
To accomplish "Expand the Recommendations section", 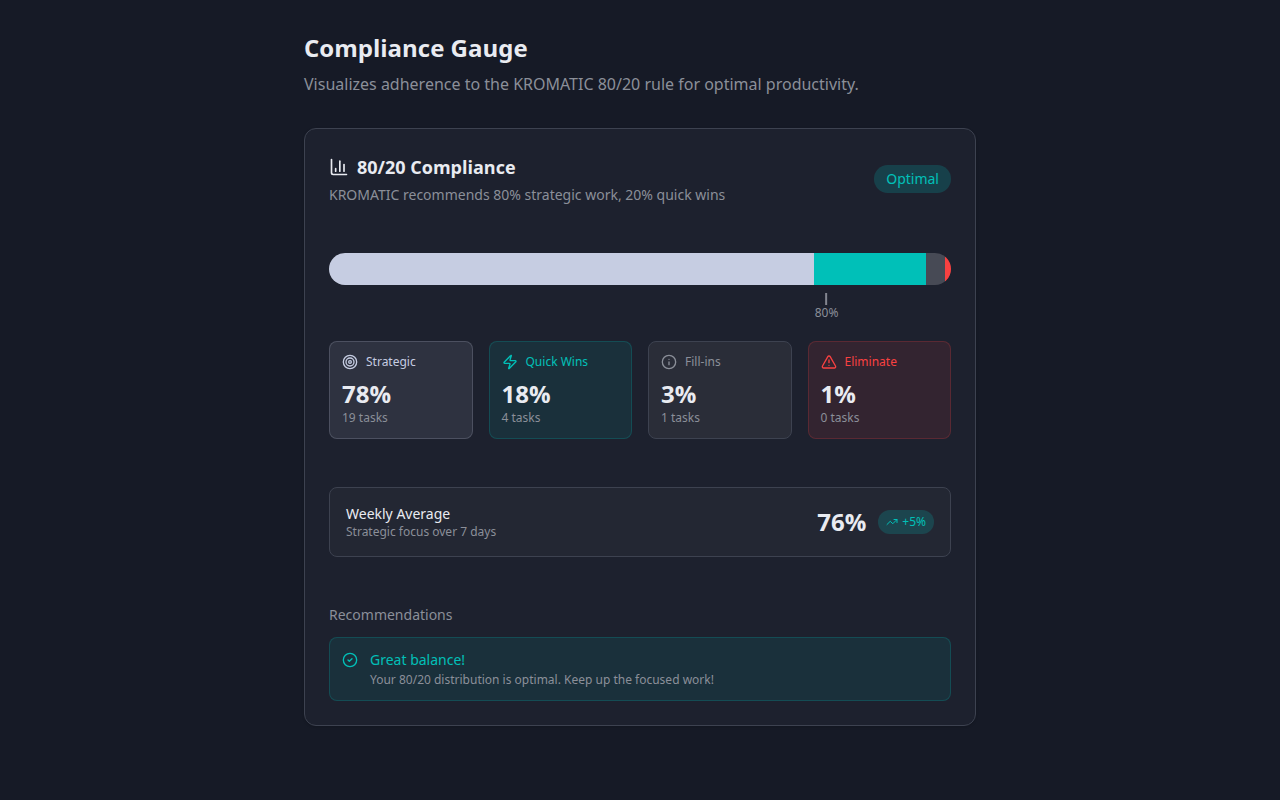I will click(391, 614).
